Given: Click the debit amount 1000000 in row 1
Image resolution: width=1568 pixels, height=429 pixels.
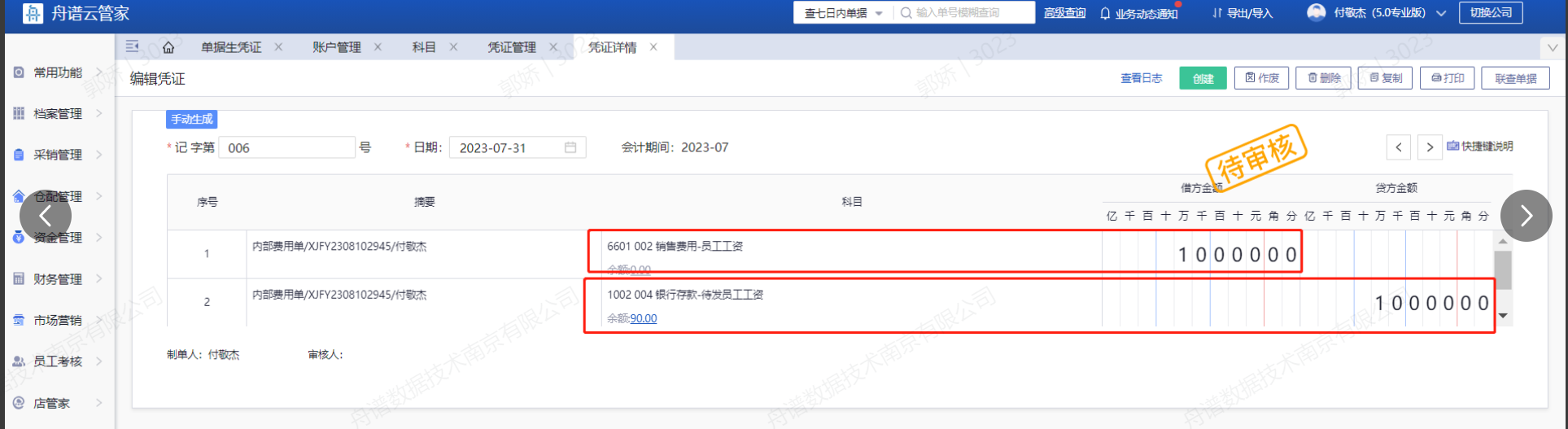Looking at the screenshot, I should click(x=1238, y=255).
